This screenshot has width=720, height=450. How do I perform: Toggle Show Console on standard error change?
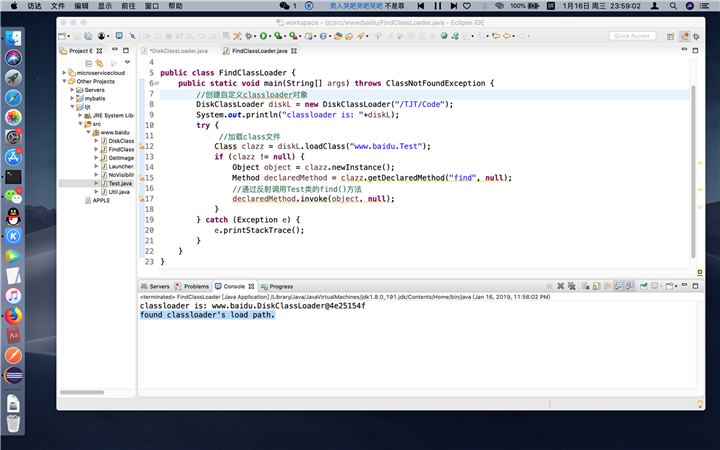pos(630,286)
